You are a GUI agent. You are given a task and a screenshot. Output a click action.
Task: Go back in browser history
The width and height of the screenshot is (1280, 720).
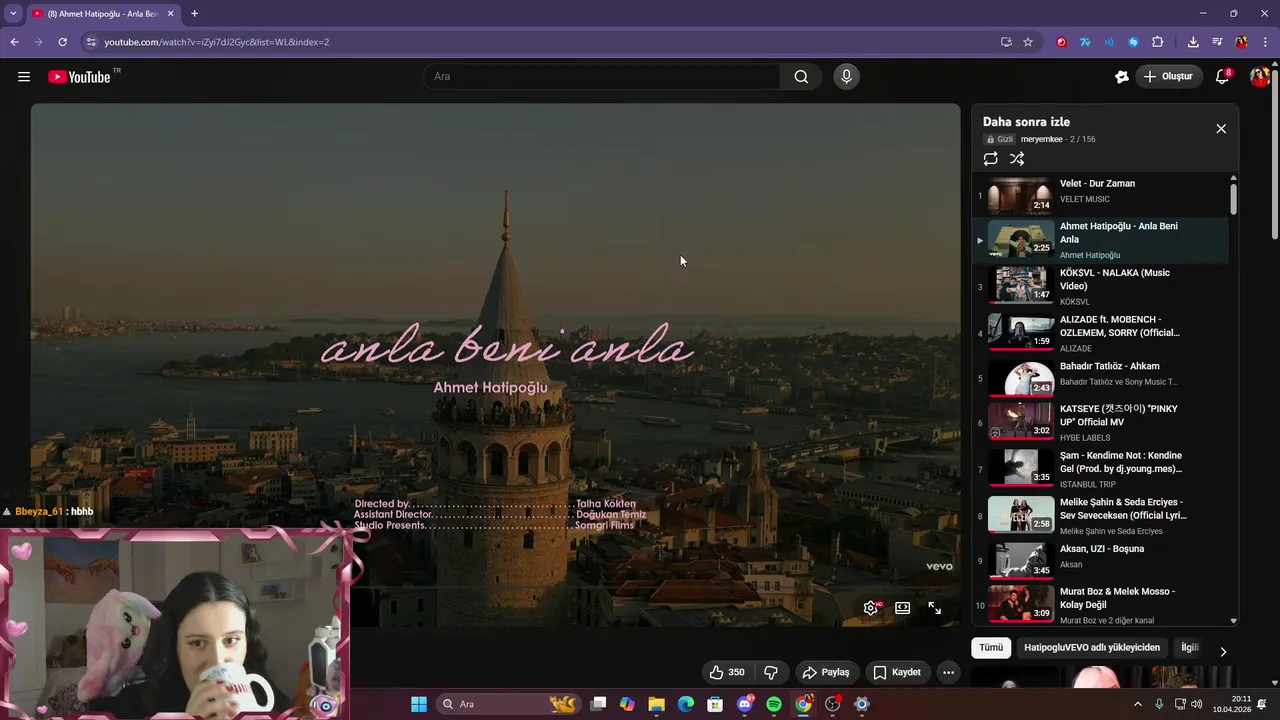tap(14, 42)
